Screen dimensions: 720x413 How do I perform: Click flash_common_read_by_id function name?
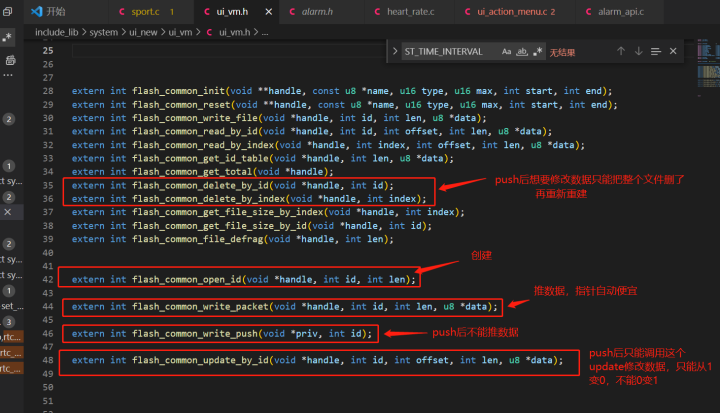197,131
